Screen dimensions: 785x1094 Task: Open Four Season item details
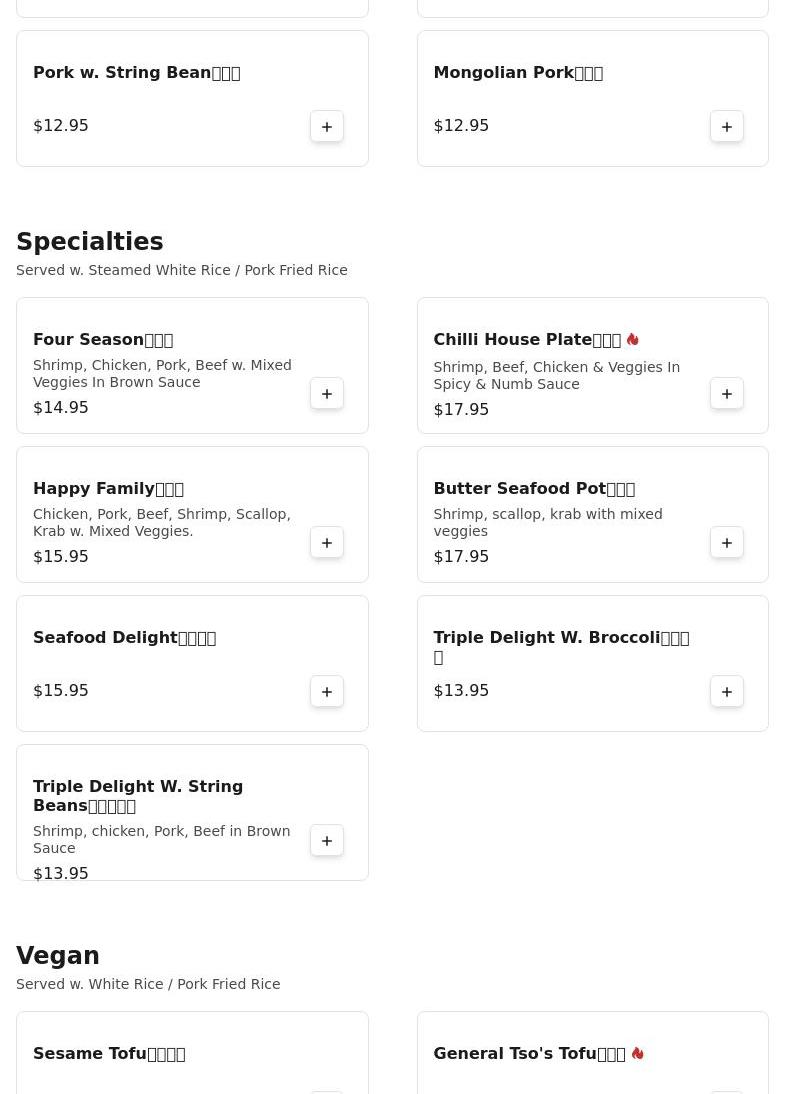pos(103,340)
